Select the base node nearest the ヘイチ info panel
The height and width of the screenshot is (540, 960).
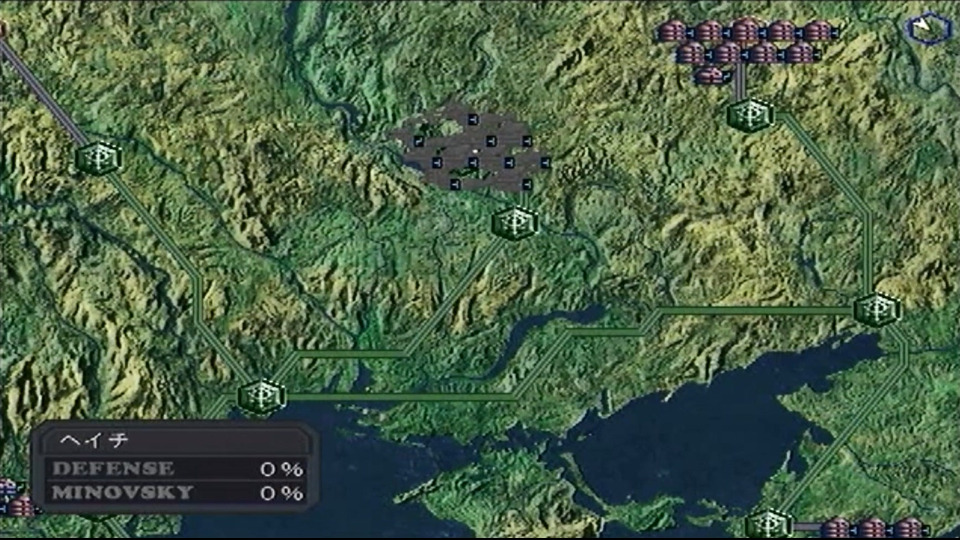click(261, 396)
